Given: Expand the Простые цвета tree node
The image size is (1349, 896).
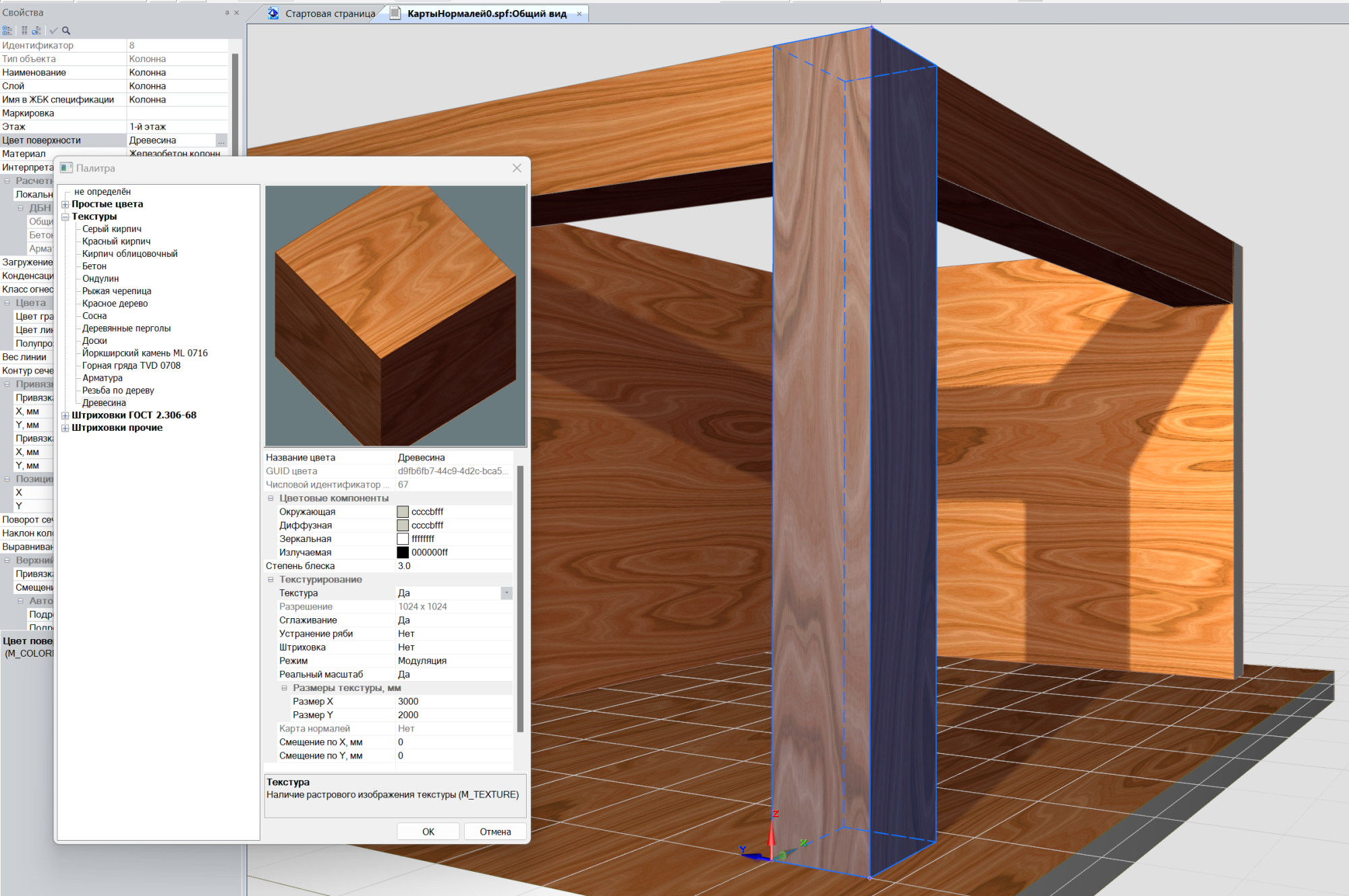Looking at the screenshot, I should 65,204.
